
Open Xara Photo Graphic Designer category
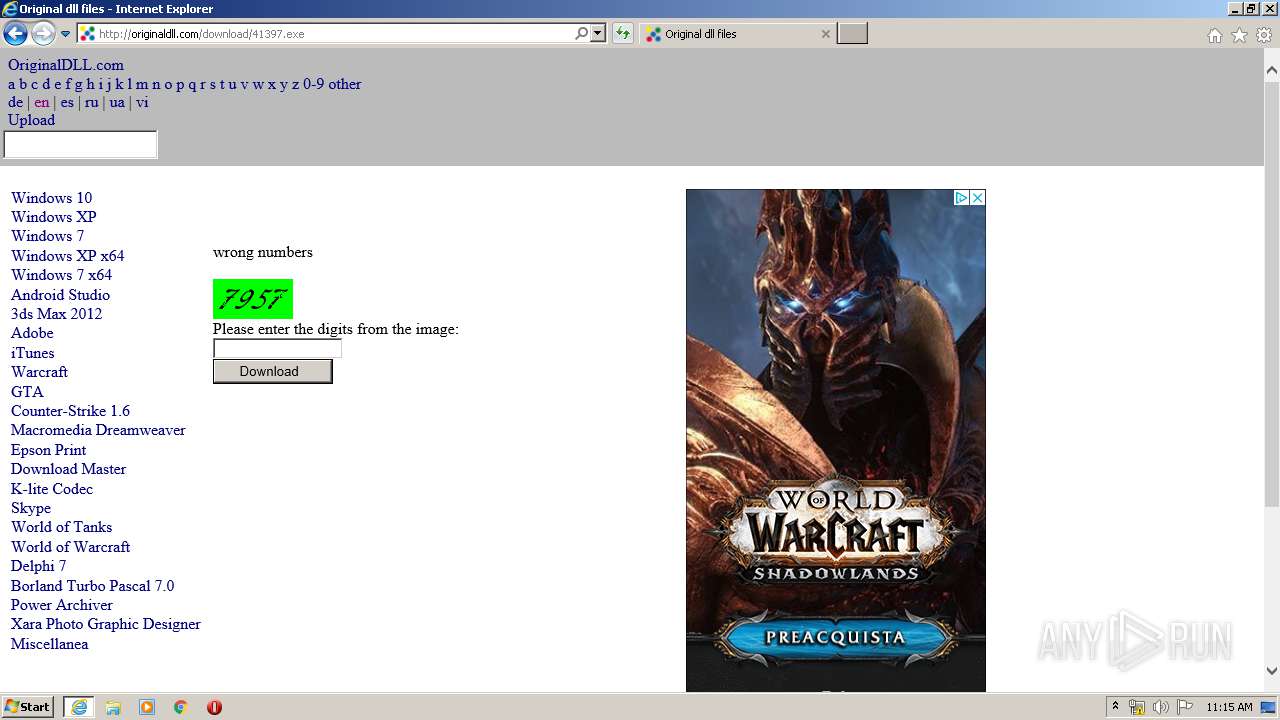[x=106, y=624]
